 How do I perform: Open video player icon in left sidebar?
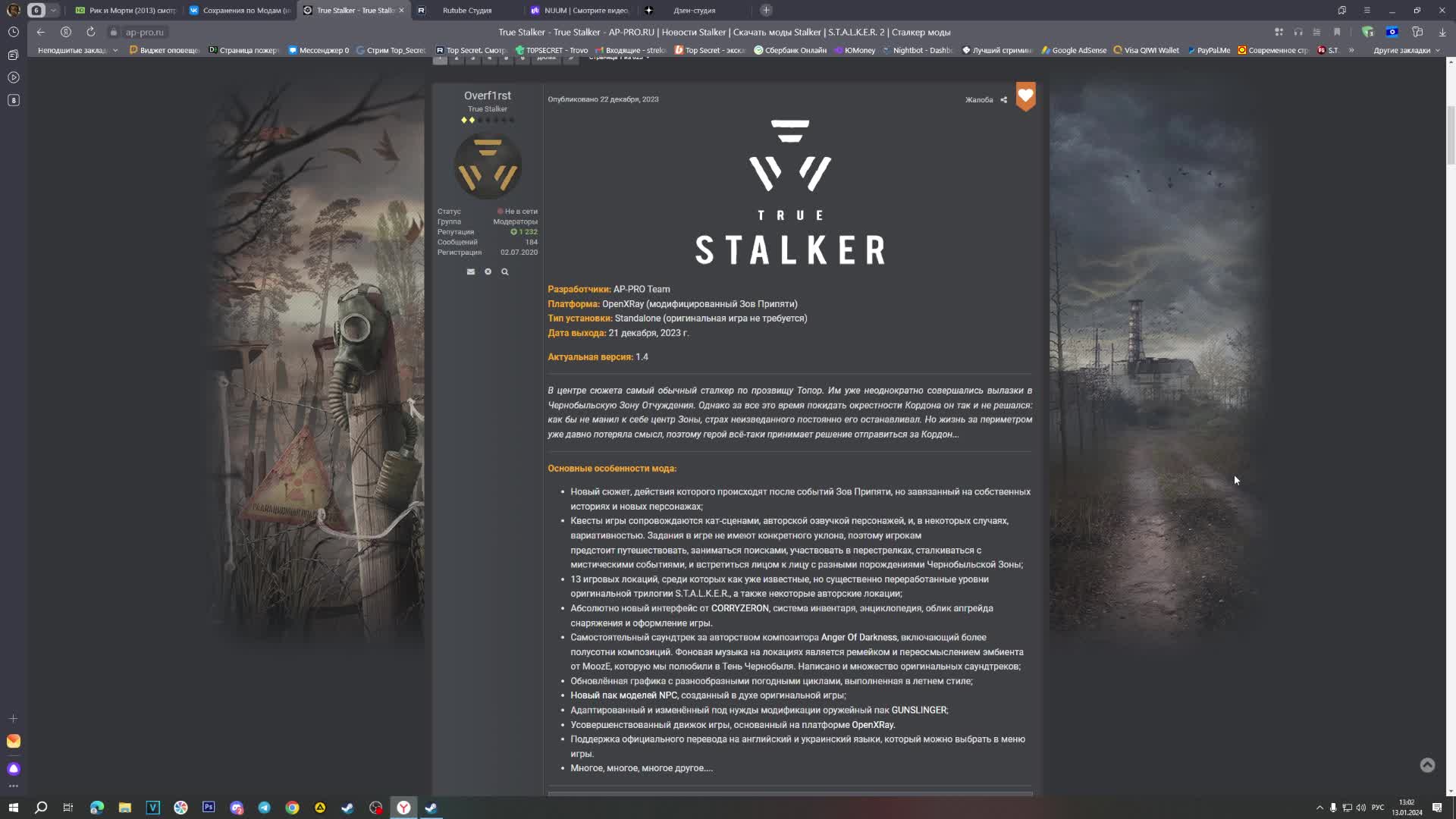(13, 77)
